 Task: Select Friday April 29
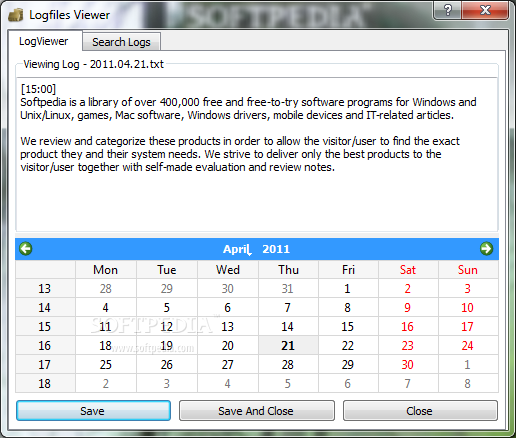tap(348, 364)
